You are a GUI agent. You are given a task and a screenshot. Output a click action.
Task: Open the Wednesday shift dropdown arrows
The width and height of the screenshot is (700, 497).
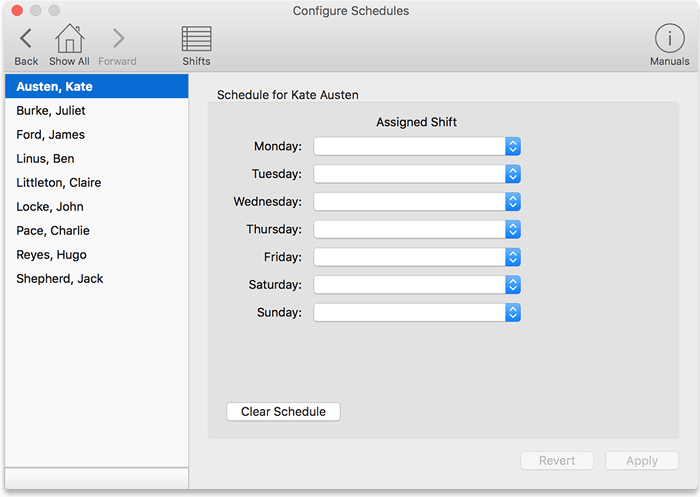(513, 202)
